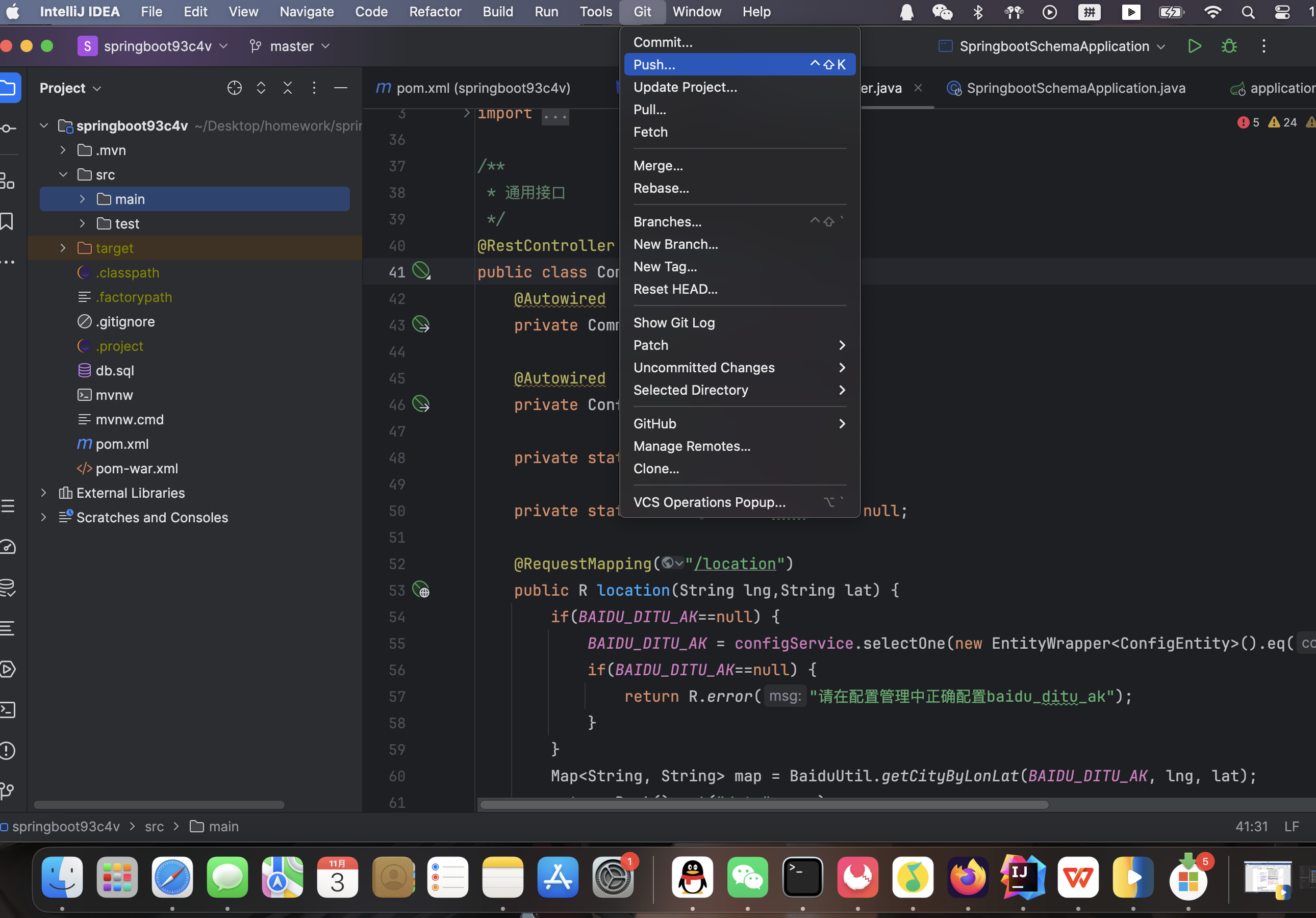
Task: Click the /location URL mapping link
Action: tap(735, 564)
